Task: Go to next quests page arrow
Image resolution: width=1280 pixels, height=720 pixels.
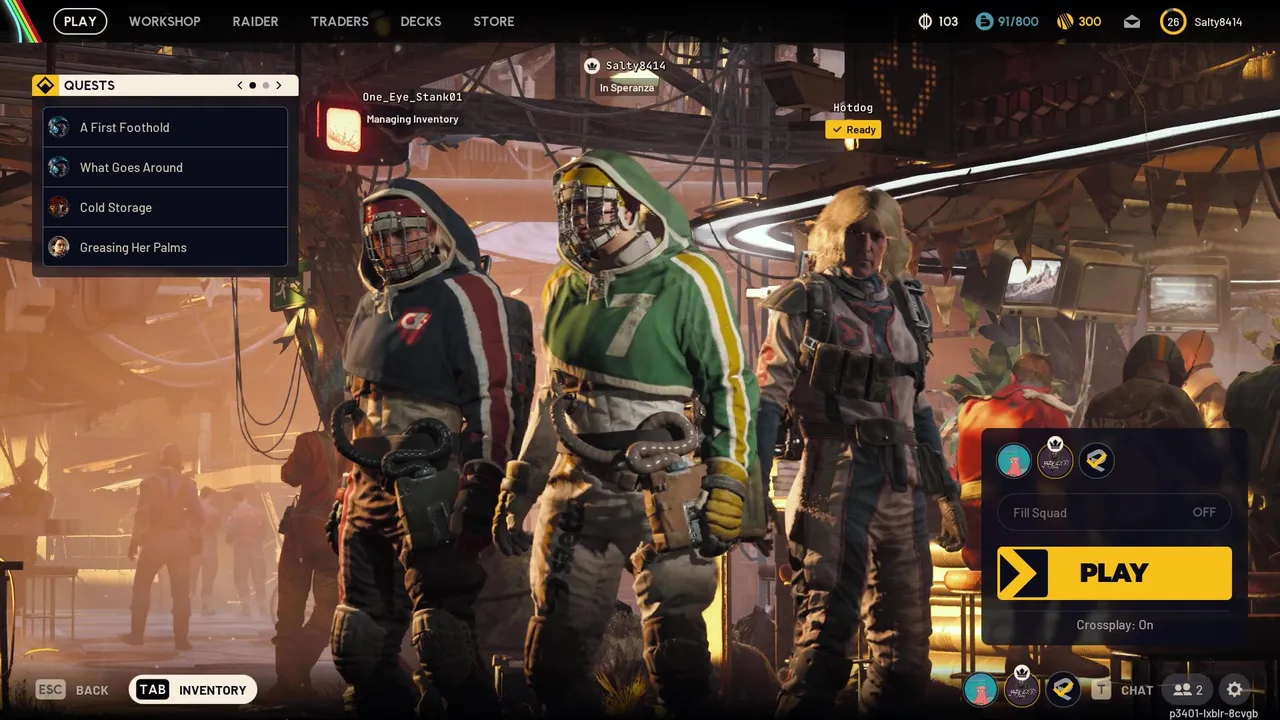Action: tap(279, 86)
